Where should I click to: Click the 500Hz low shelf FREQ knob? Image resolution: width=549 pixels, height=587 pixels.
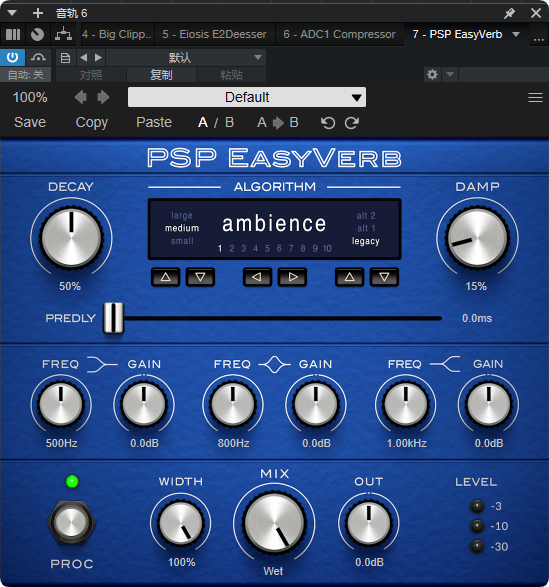(x=61, y=405)
